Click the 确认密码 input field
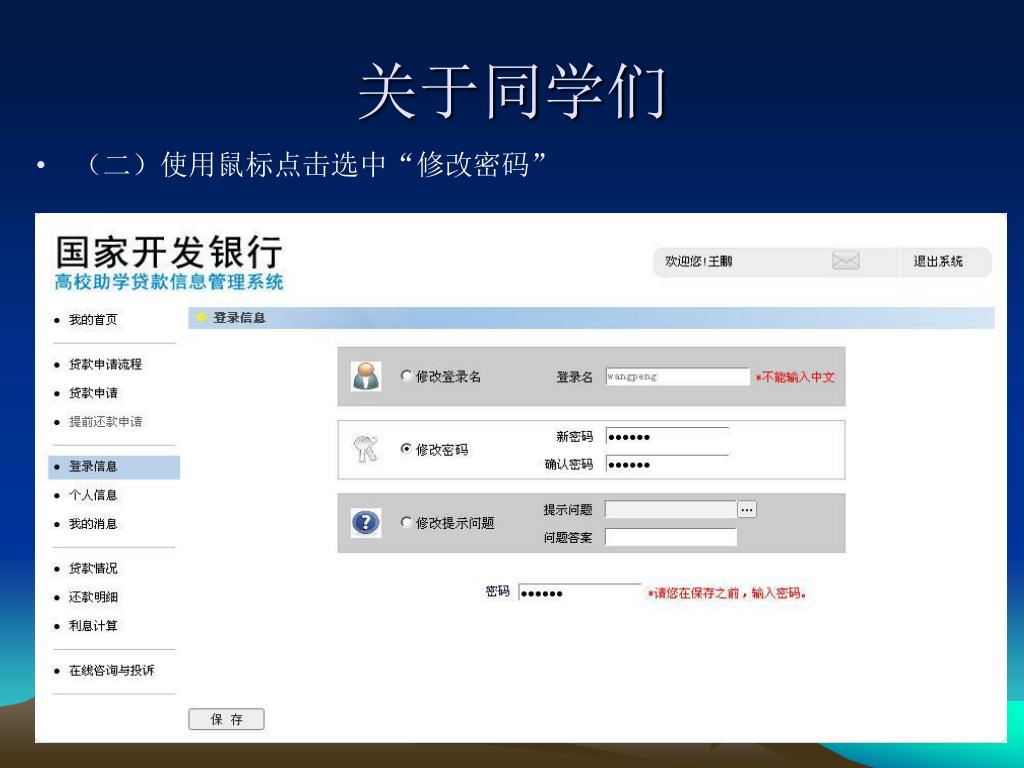 tap(667, 464)
